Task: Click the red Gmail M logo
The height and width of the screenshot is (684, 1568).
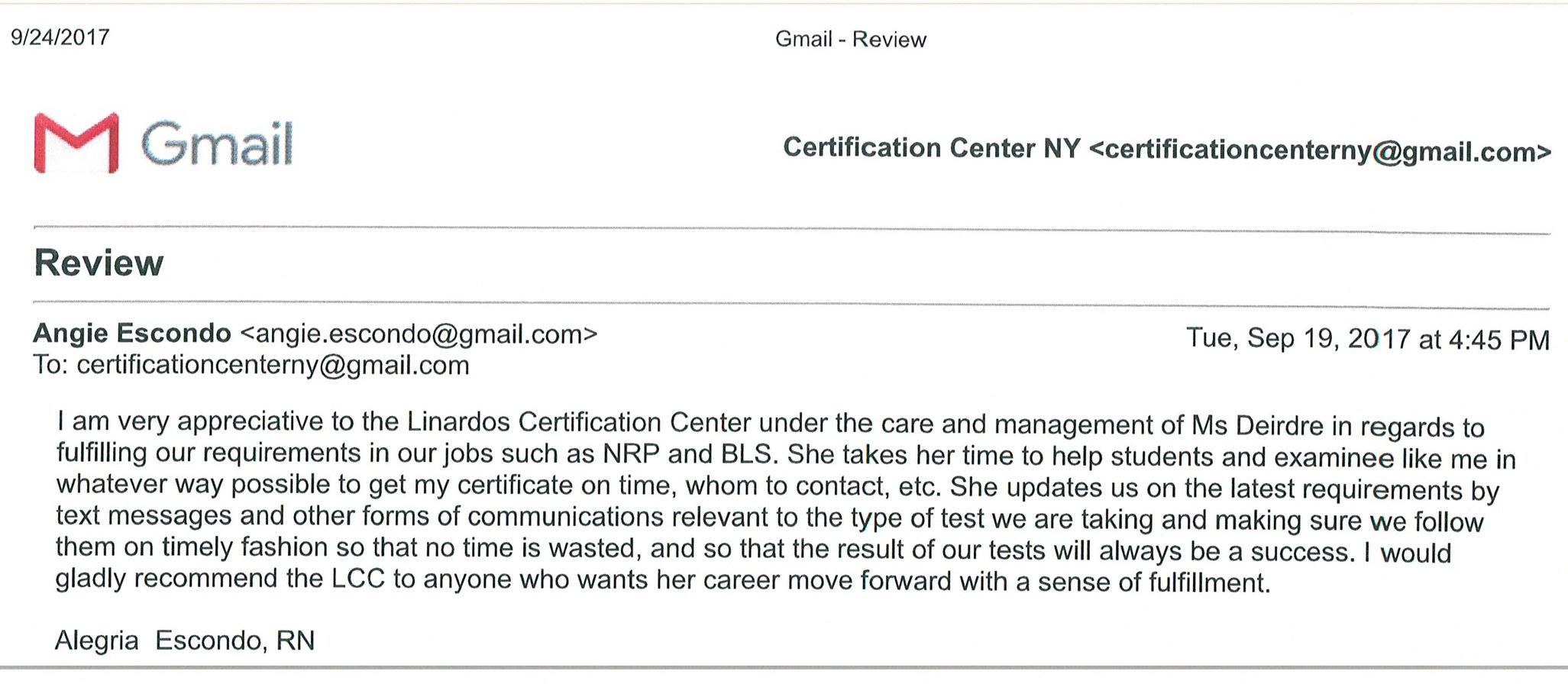Action: pos(76,143)
